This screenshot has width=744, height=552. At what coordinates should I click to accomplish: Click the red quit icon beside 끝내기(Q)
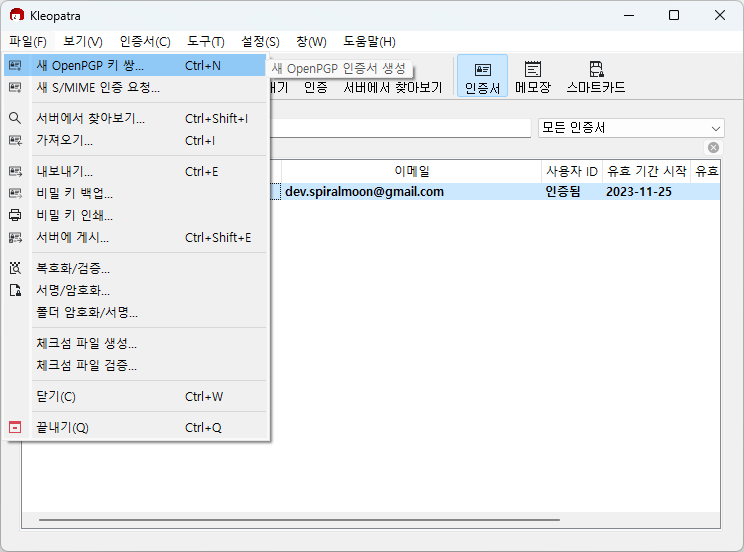tap(15, 427)
